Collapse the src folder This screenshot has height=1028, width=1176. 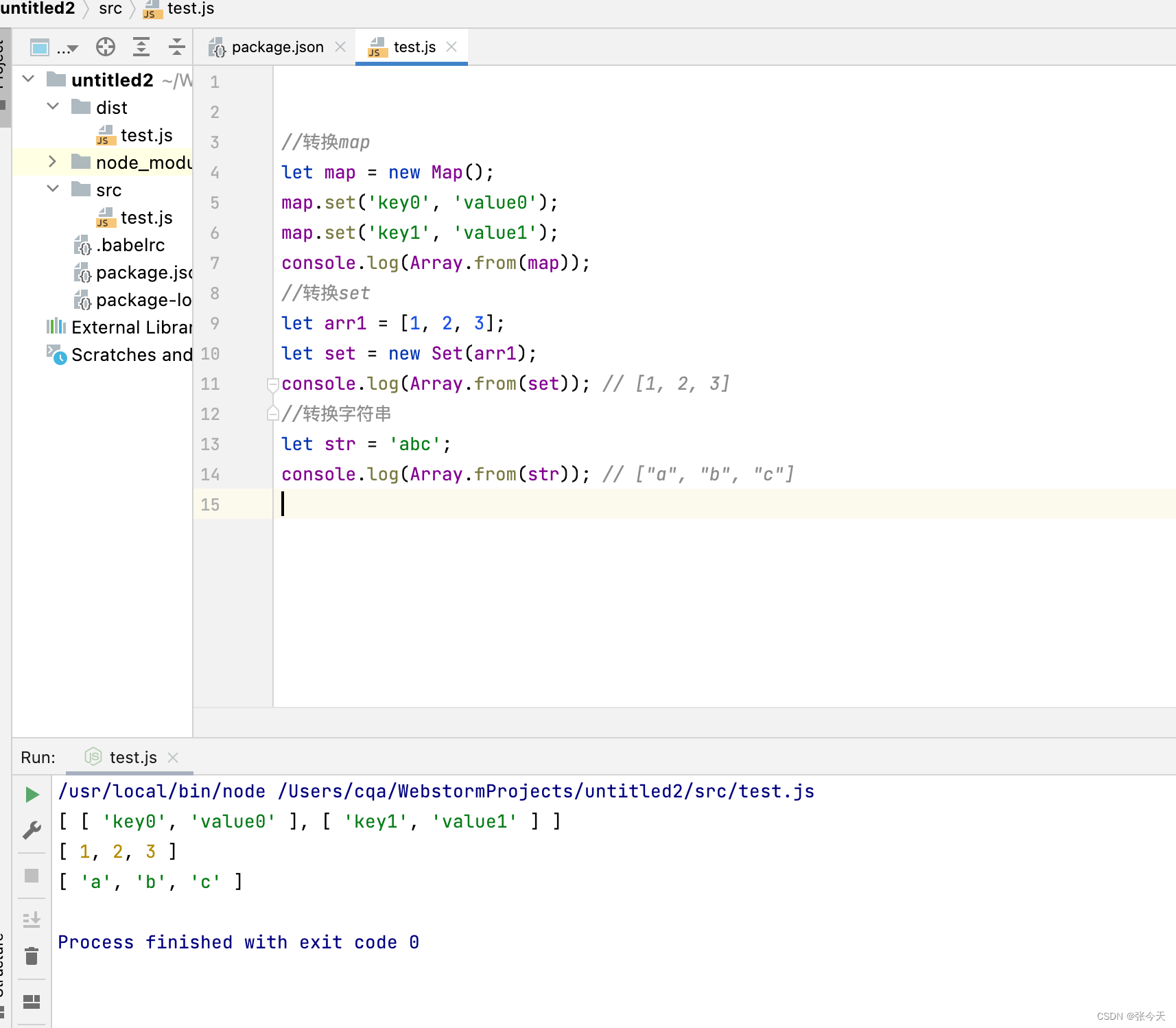(53, 189)
